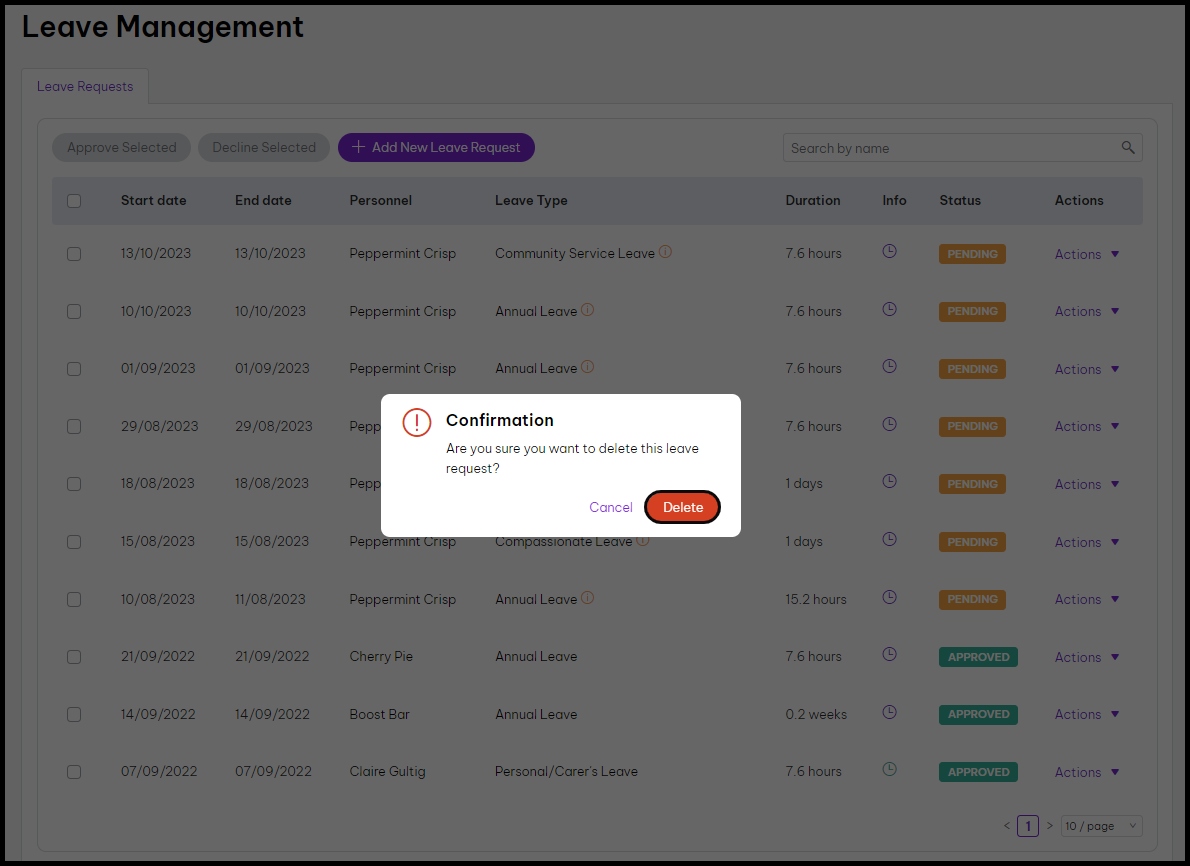Go to page 1 in pagination
This screenshot has width=1190, height=866.
point(1027,826)
